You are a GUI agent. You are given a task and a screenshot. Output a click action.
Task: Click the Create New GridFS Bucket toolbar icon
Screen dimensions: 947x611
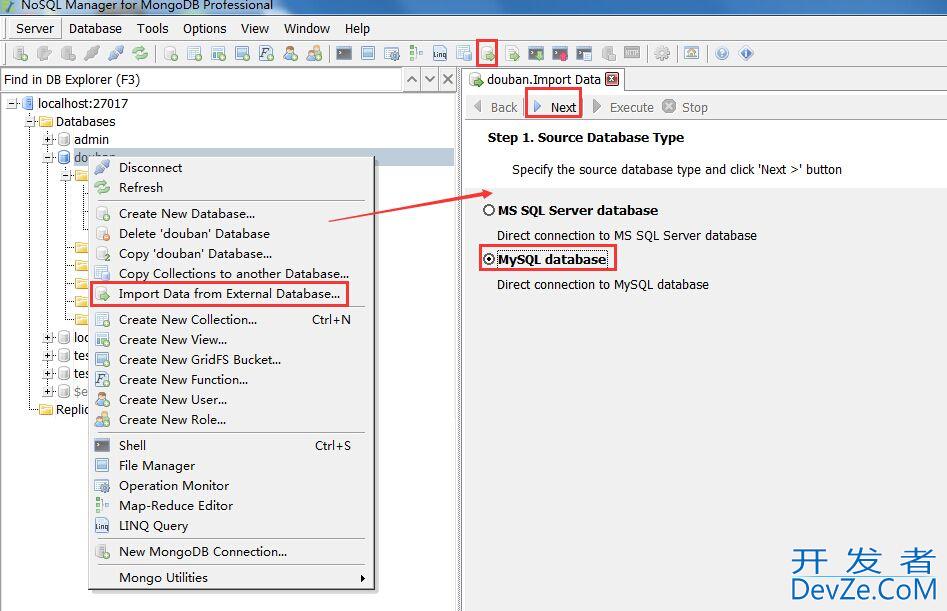coord(243,54)
